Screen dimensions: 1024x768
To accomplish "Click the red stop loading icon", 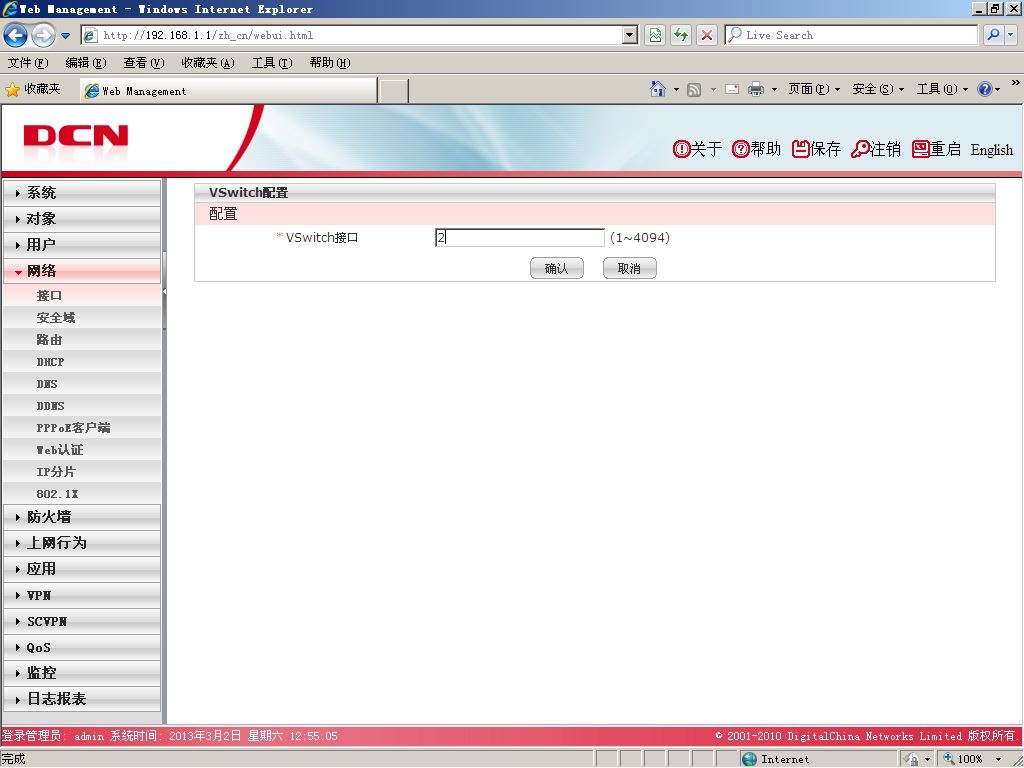I will coord(707,35).
